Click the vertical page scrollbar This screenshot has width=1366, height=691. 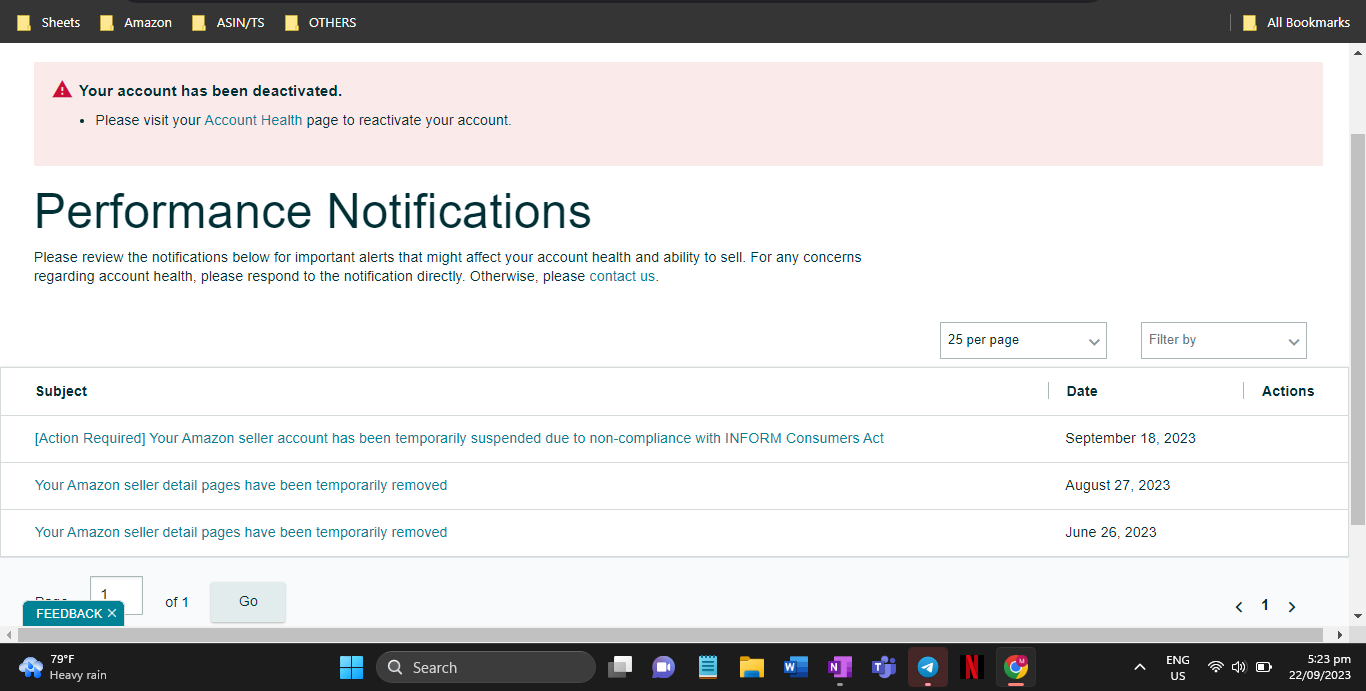(x=1358, y=330)
